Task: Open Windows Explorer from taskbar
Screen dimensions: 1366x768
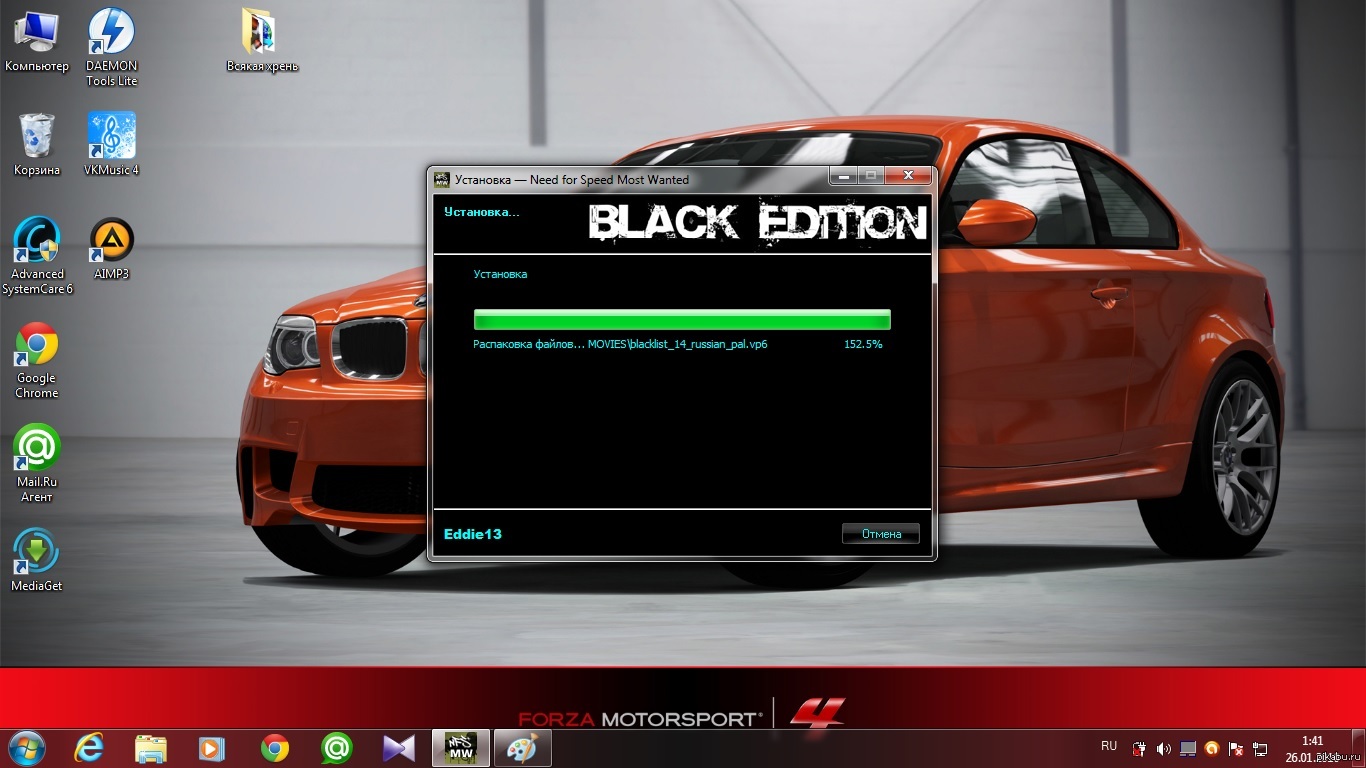Action: (x=151, y=747)
